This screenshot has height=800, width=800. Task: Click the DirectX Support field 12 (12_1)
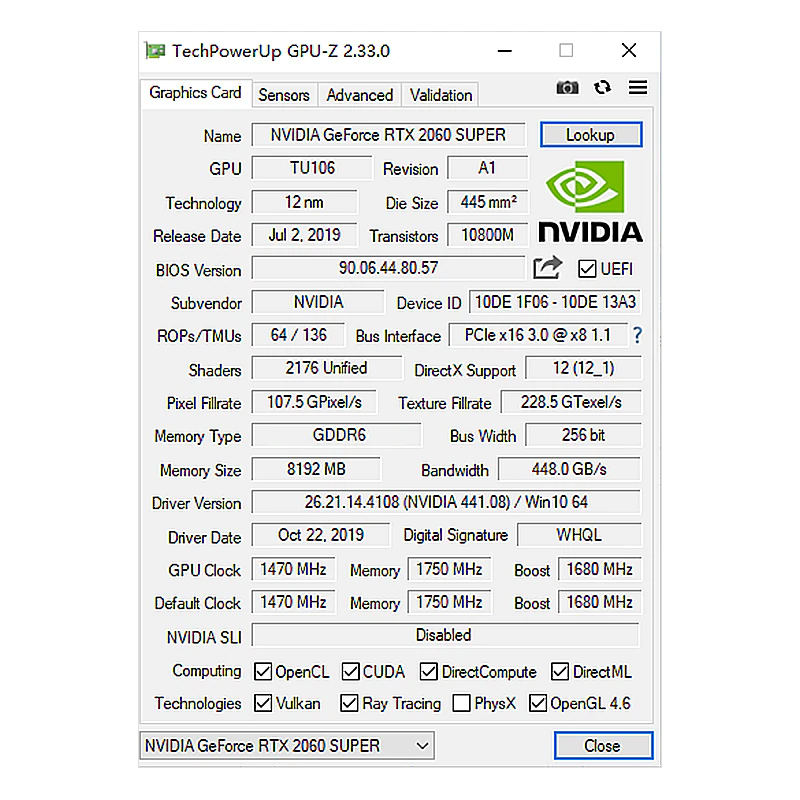click(x=584, y=368)
